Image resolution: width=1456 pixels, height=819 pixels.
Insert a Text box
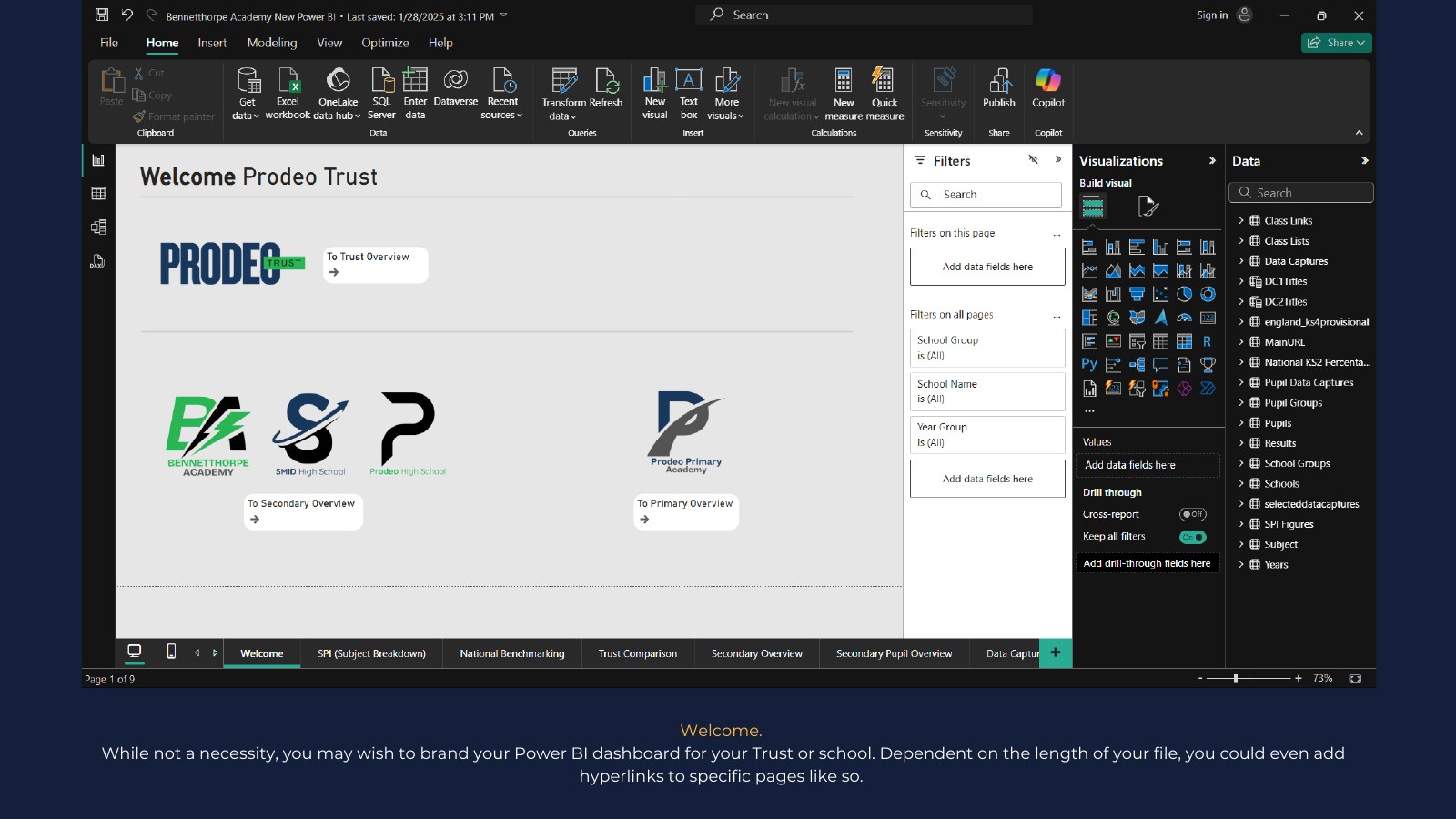[x=689, y=93]
